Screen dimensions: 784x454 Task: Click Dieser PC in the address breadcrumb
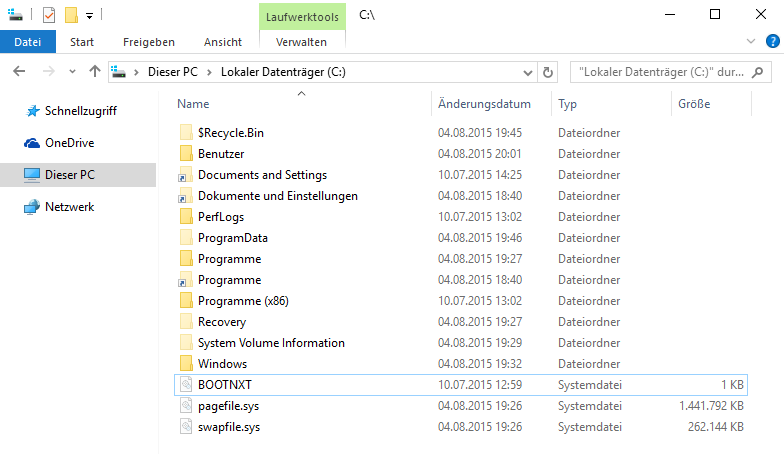tap(172, 72)
